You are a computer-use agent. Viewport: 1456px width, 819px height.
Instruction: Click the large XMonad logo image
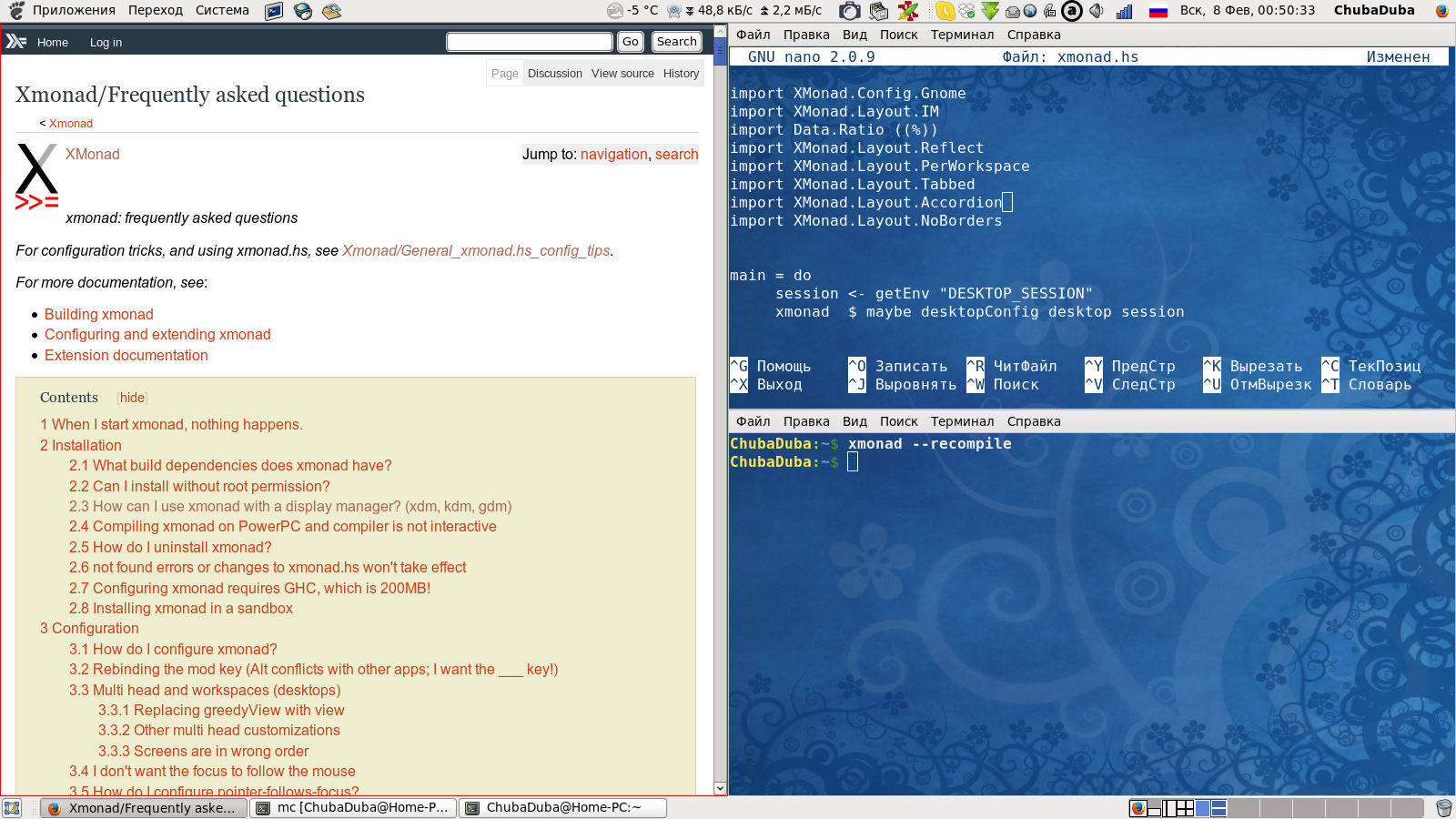(x=36, y=177)
